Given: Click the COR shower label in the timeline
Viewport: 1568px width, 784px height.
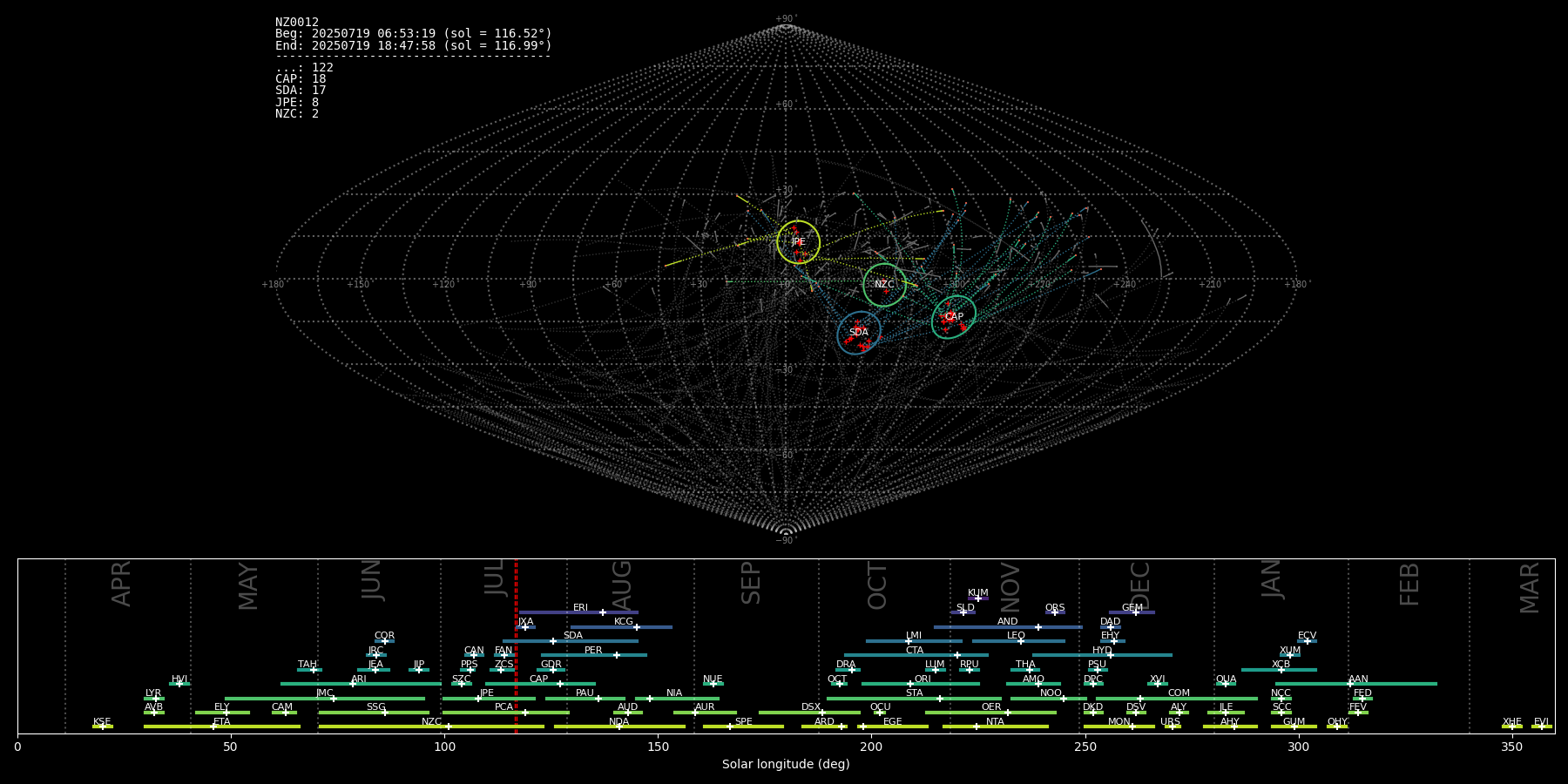Looking at the screenshot, I should point(384,636).
